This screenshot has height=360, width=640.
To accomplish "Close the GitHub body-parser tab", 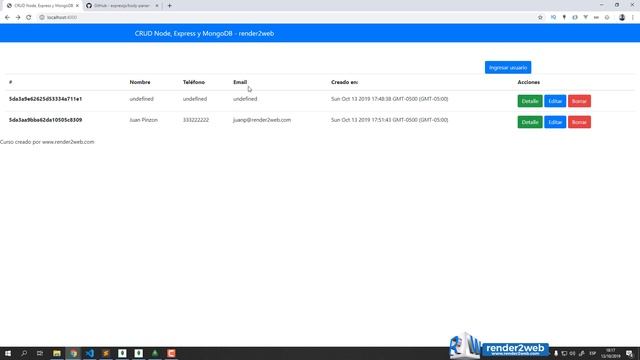I will tap(157, 6).
